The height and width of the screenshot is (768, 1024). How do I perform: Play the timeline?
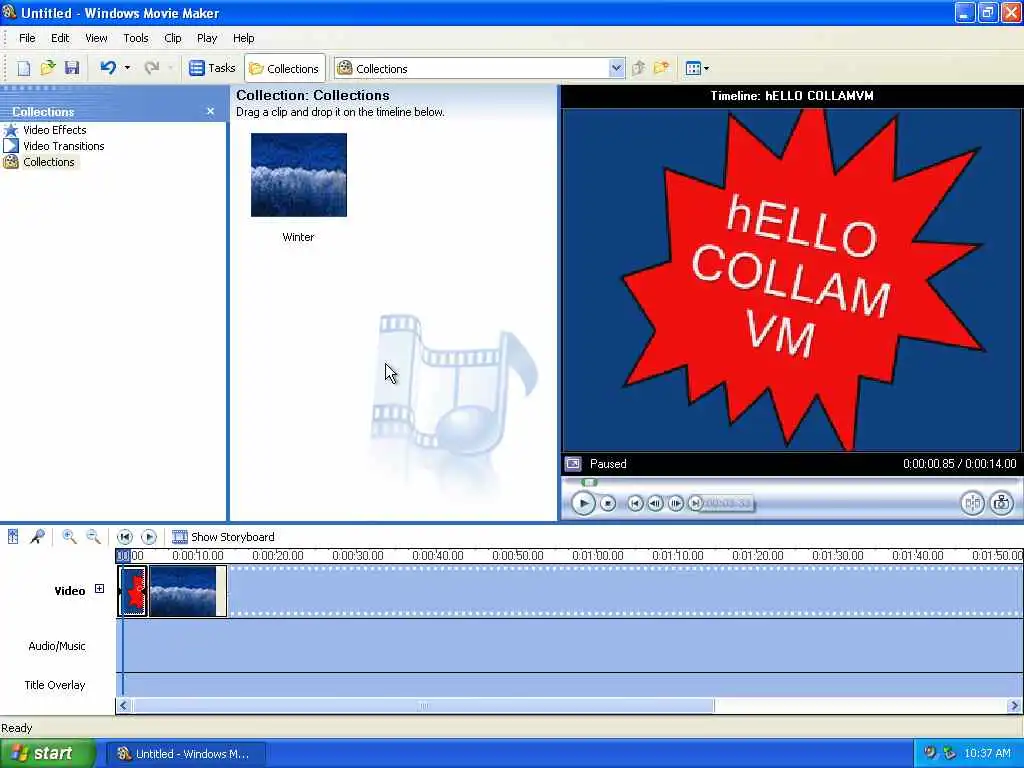[149, 537]
